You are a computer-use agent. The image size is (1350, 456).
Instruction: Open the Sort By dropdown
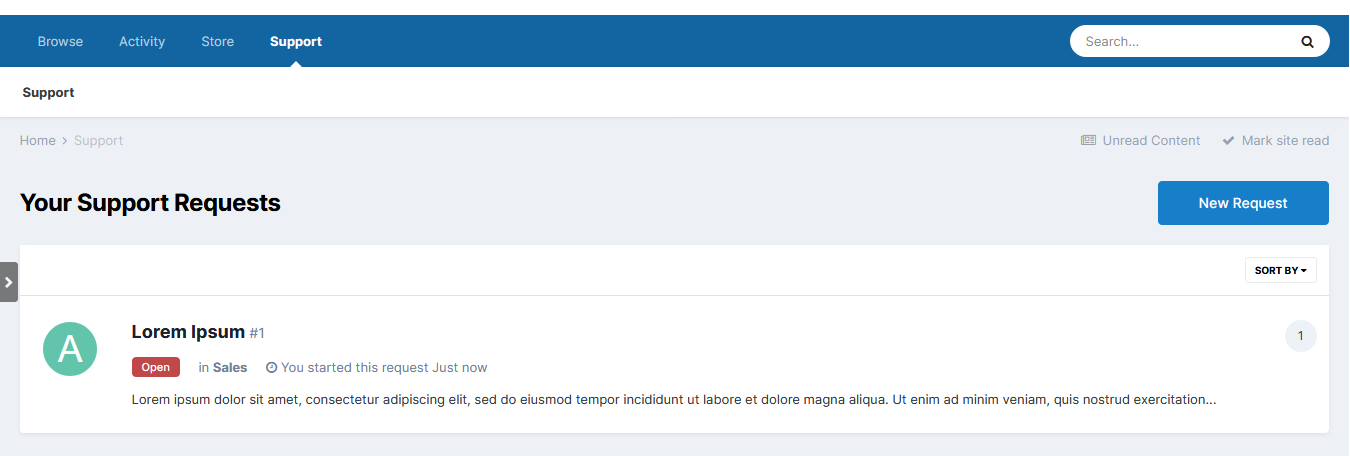click(x=1280, y=270)
